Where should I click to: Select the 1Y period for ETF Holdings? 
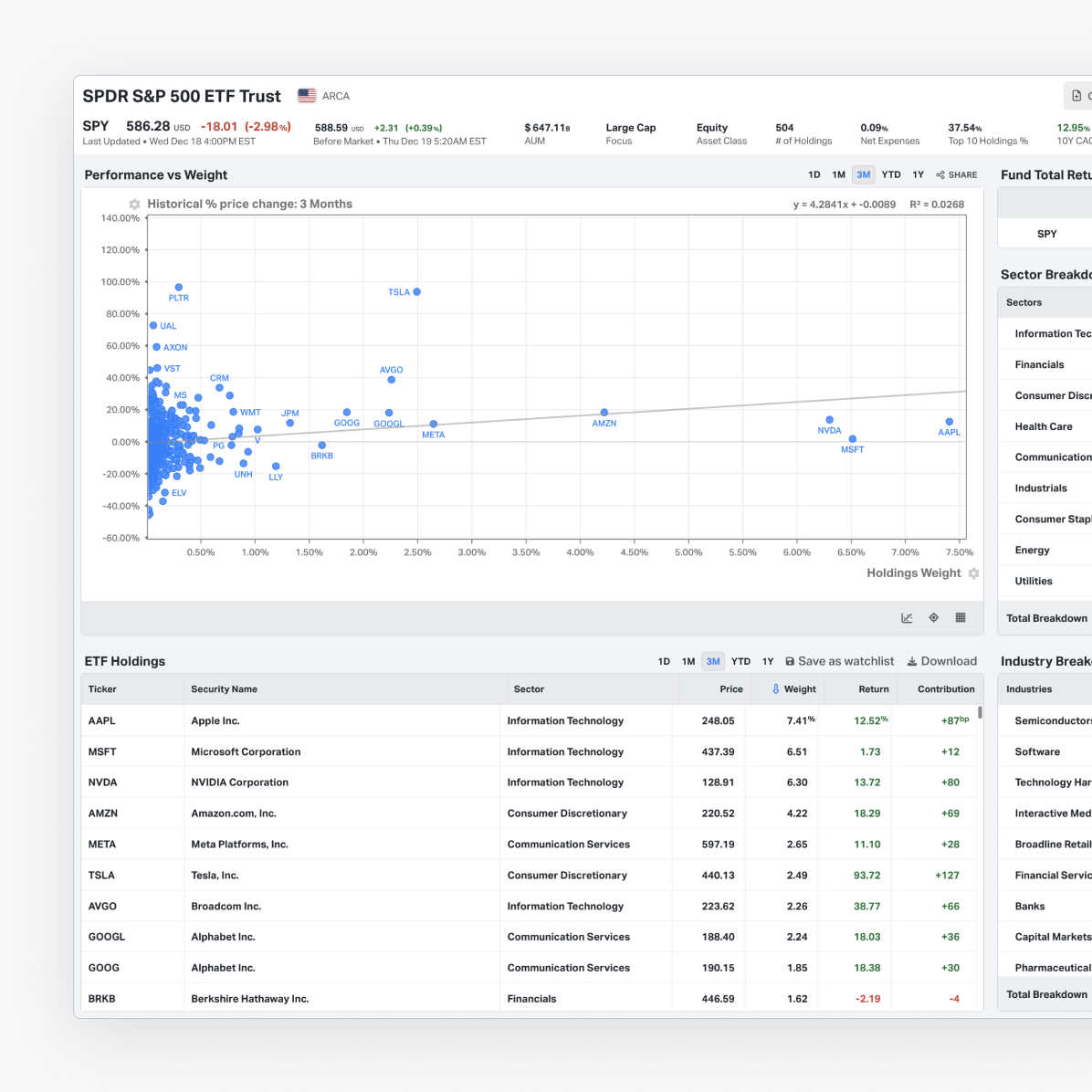767,661
